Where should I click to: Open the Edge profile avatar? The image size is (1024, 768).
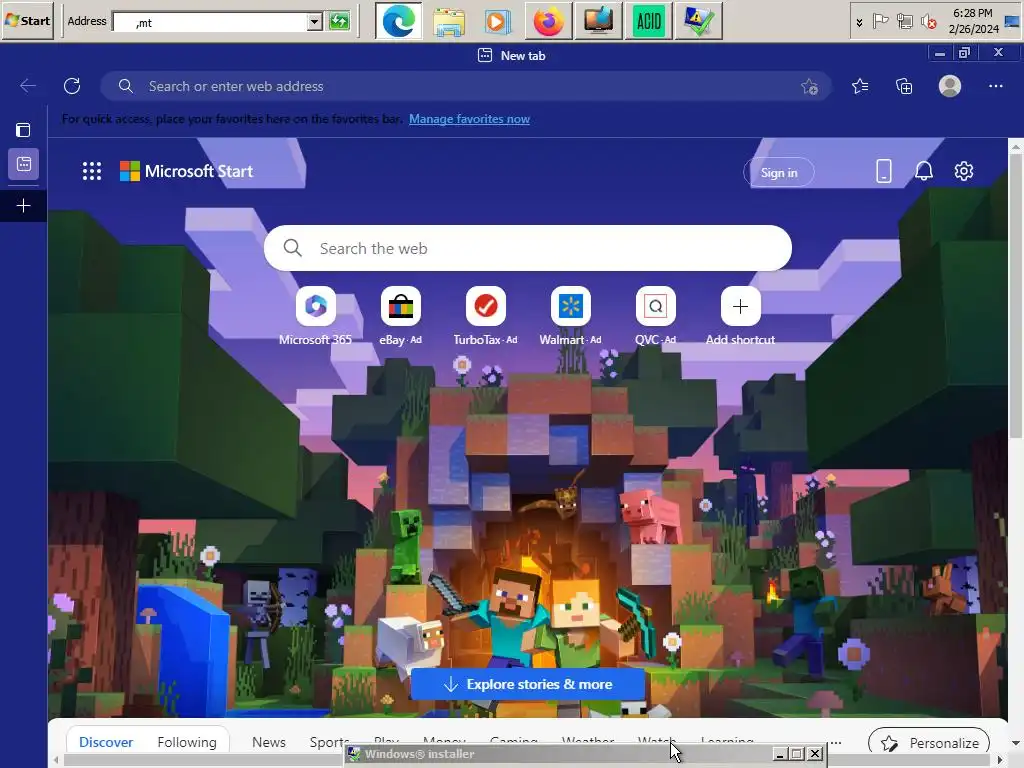pyautogui.click(x=950, y=86)
